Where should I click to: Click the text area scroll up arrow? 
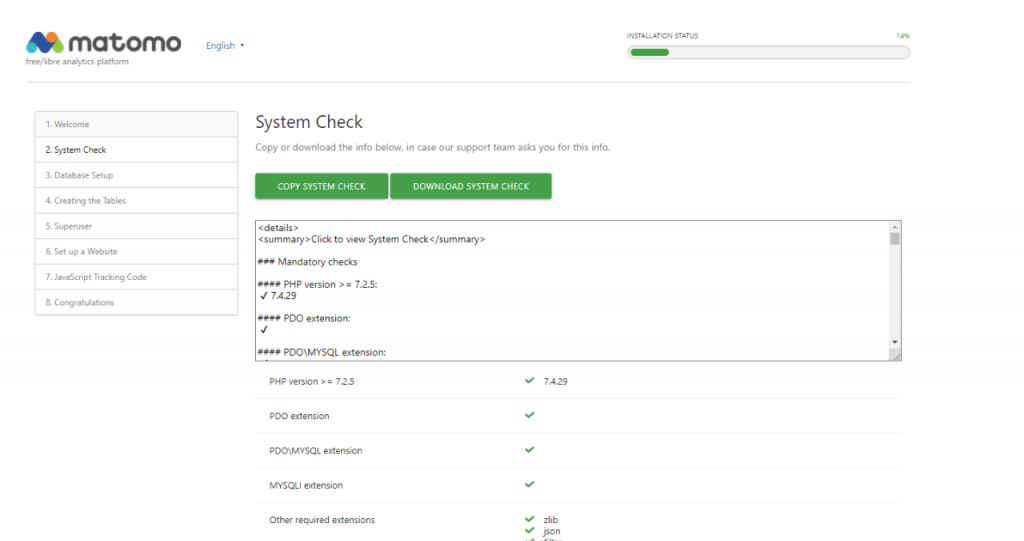click(895, 227)
